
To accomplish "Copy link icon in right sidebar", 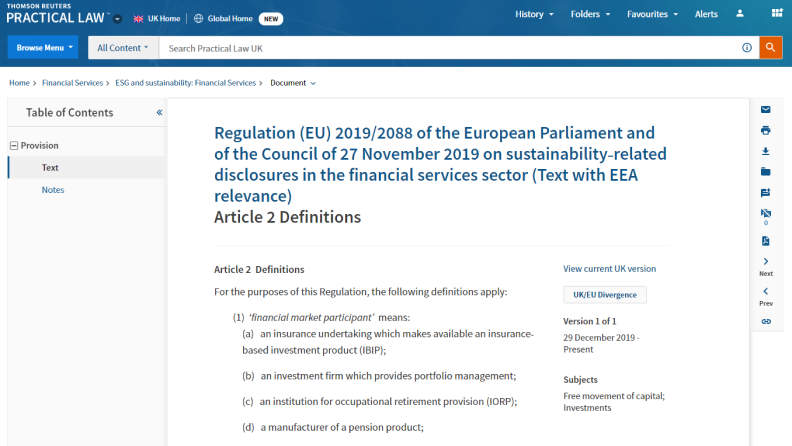I will click(x=766, y=321).
